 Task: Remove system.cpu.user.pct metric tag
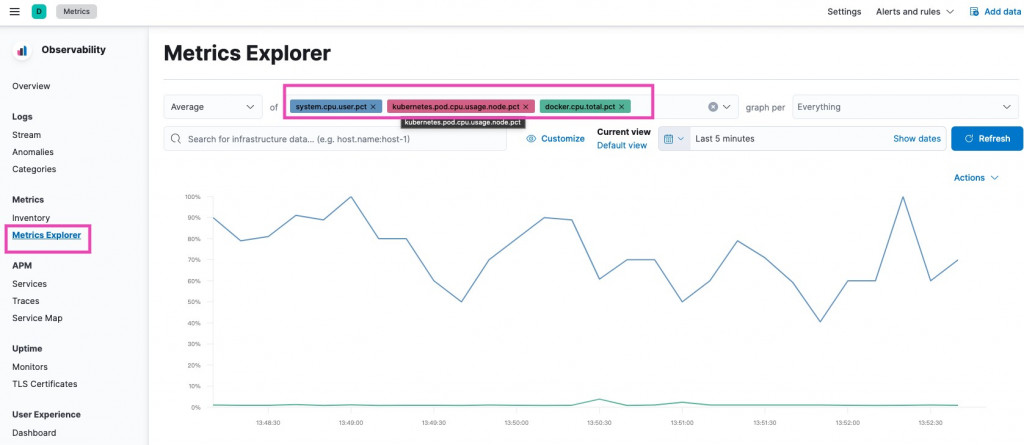pos(372,107)
